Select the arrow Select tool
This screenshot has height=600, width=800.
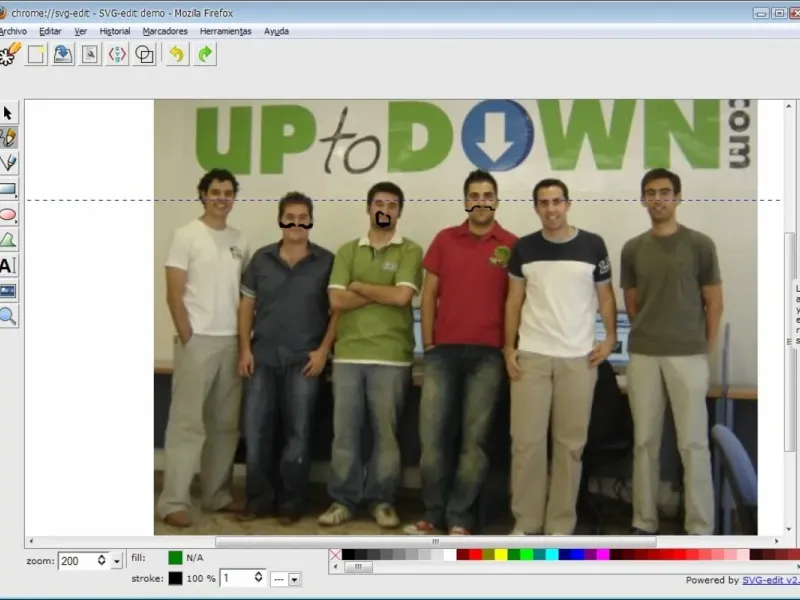click(8, 113)
